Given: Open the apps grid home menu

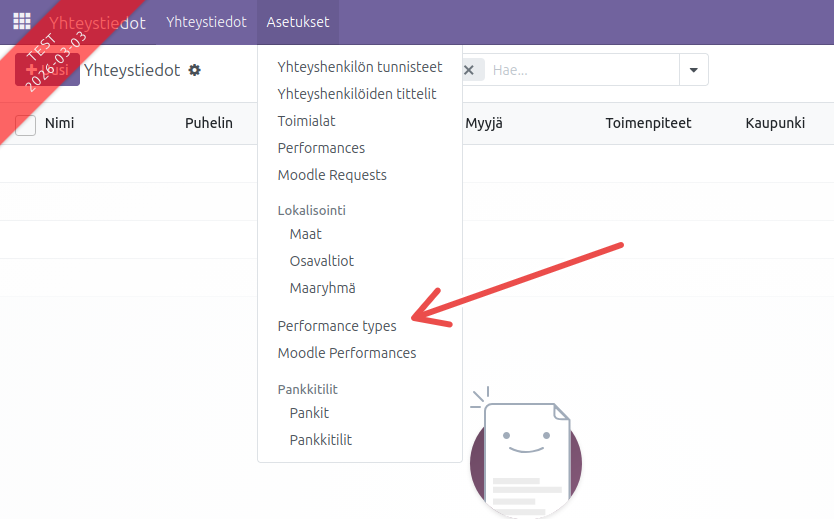Looking at the screenshot, I should pos(22,22).
